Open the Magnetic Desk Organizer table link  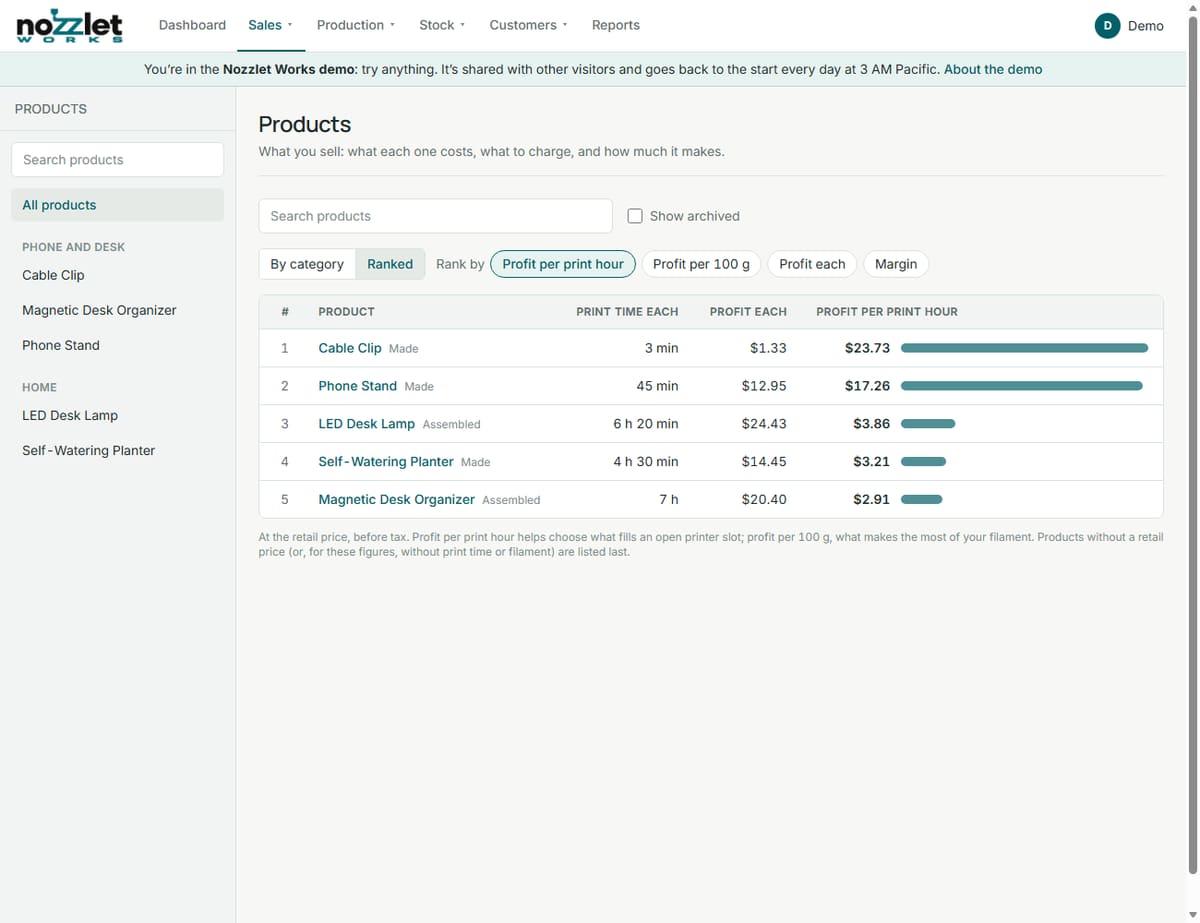396,499
